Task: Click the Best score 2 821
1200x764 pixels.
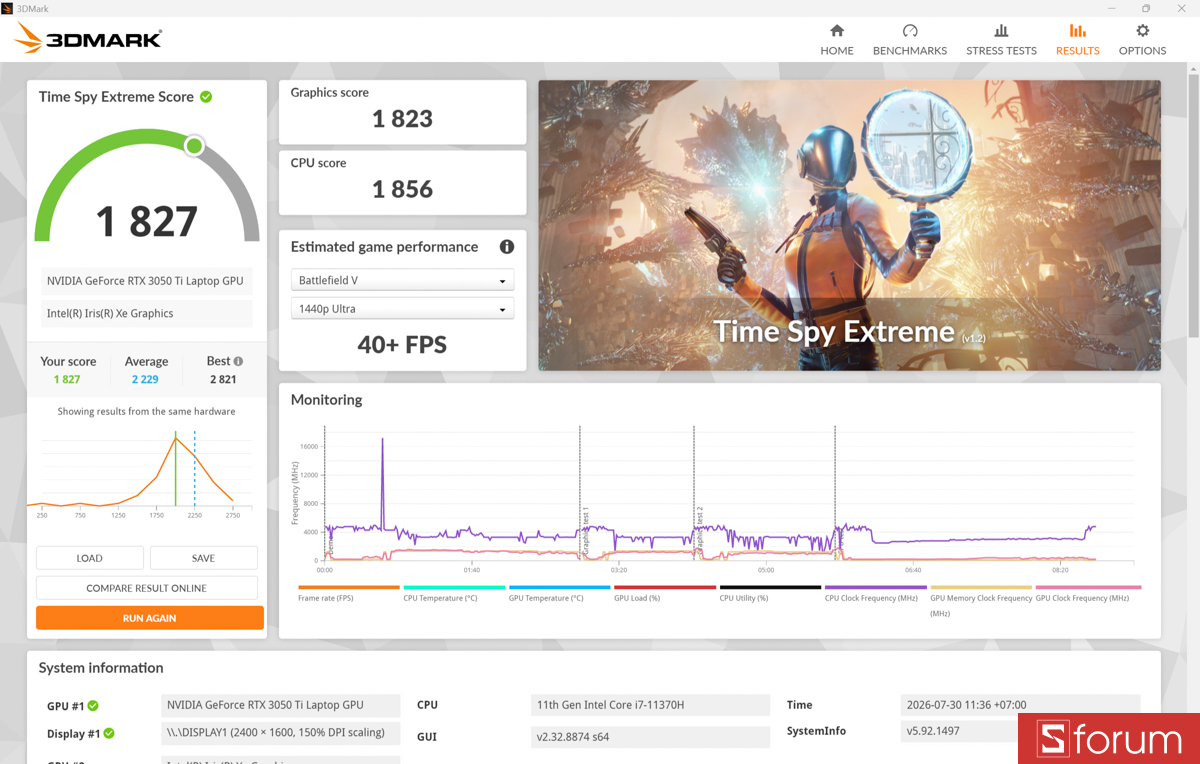Action: 223,379
